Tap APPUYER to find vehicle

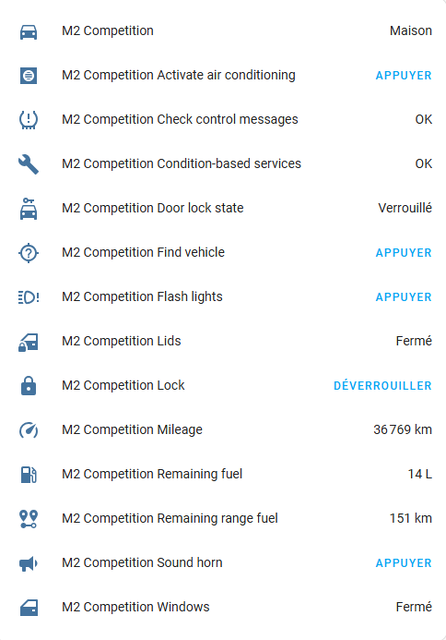[404, 253]
